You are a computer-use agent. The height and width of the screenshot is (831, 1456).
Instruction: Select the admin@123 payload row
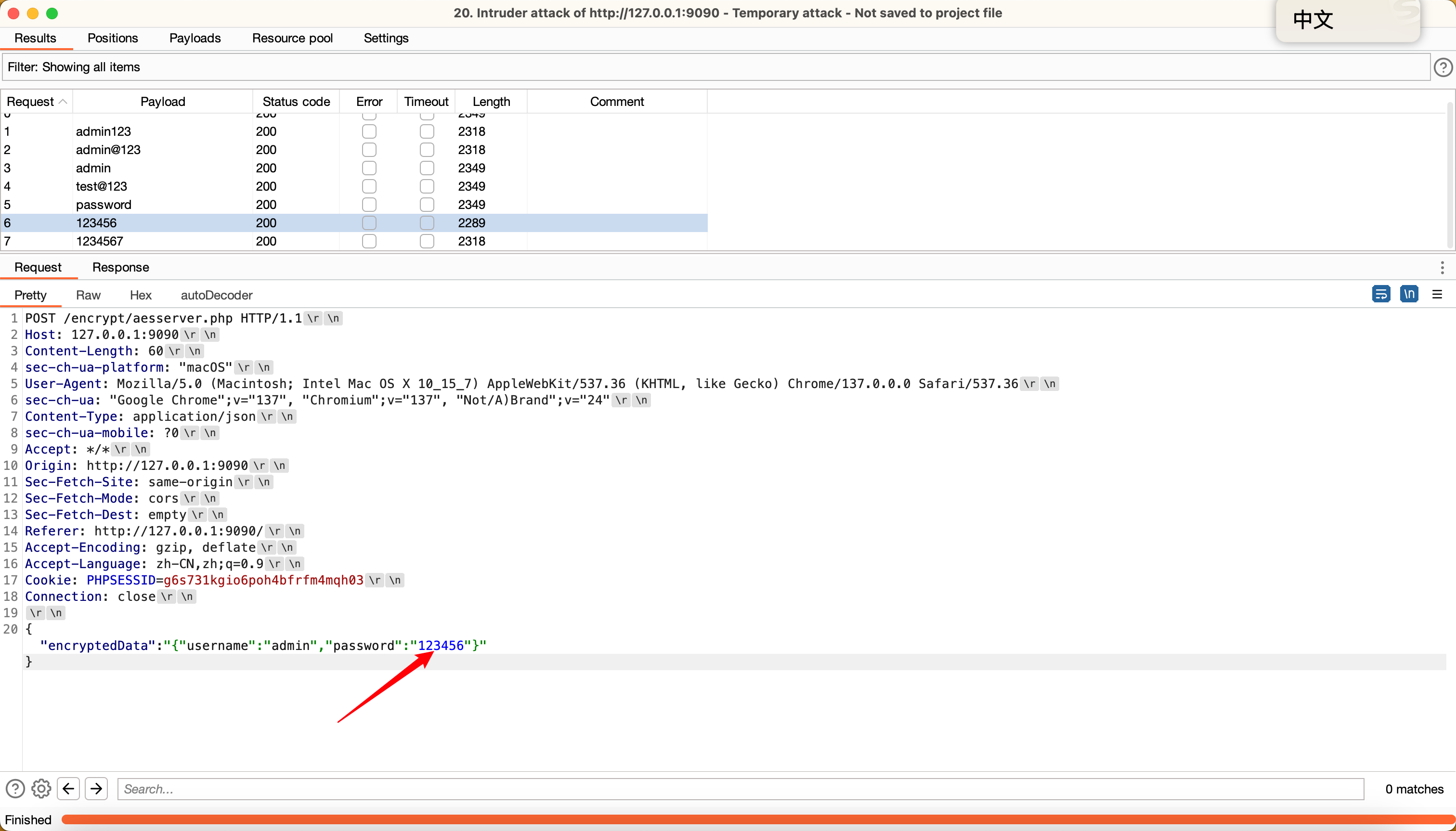point(354,150)
